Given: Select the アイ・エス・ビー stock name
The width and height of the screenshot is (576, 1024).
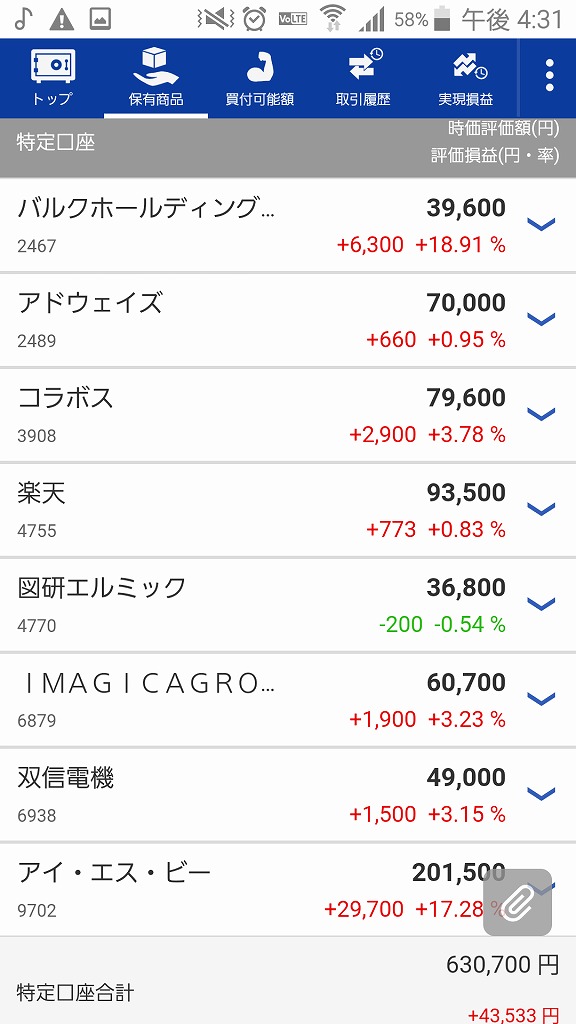Looking at the screenshot, I should [115, 873].
